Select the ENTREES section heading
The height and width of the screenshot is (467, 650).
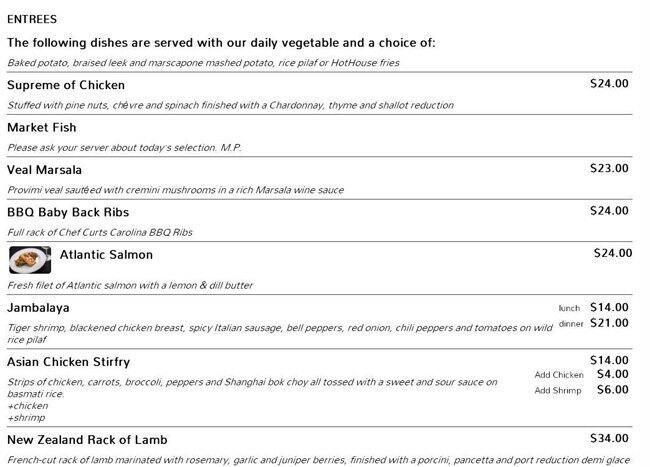(32, 19)
